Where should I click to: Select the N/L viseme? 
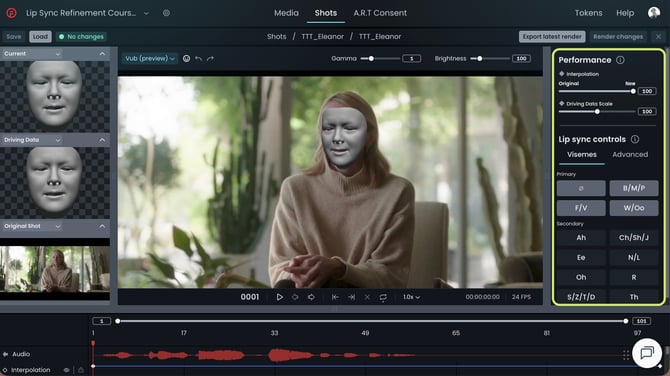(x=634, y=257)
